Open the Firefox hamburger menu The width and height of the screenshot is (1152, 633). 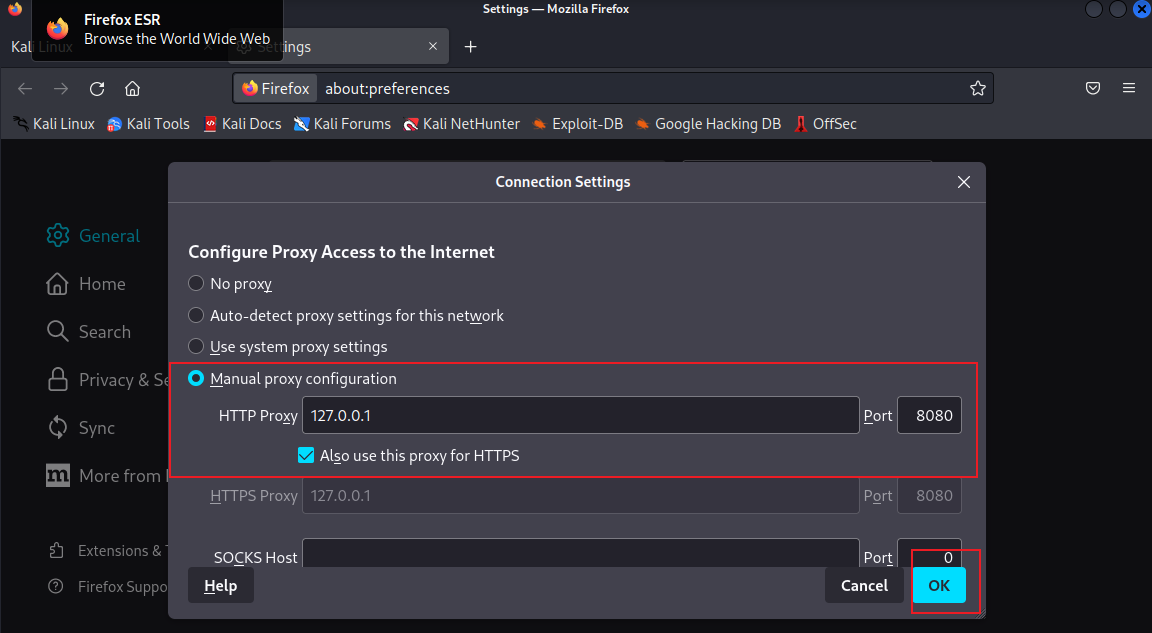1129,88
